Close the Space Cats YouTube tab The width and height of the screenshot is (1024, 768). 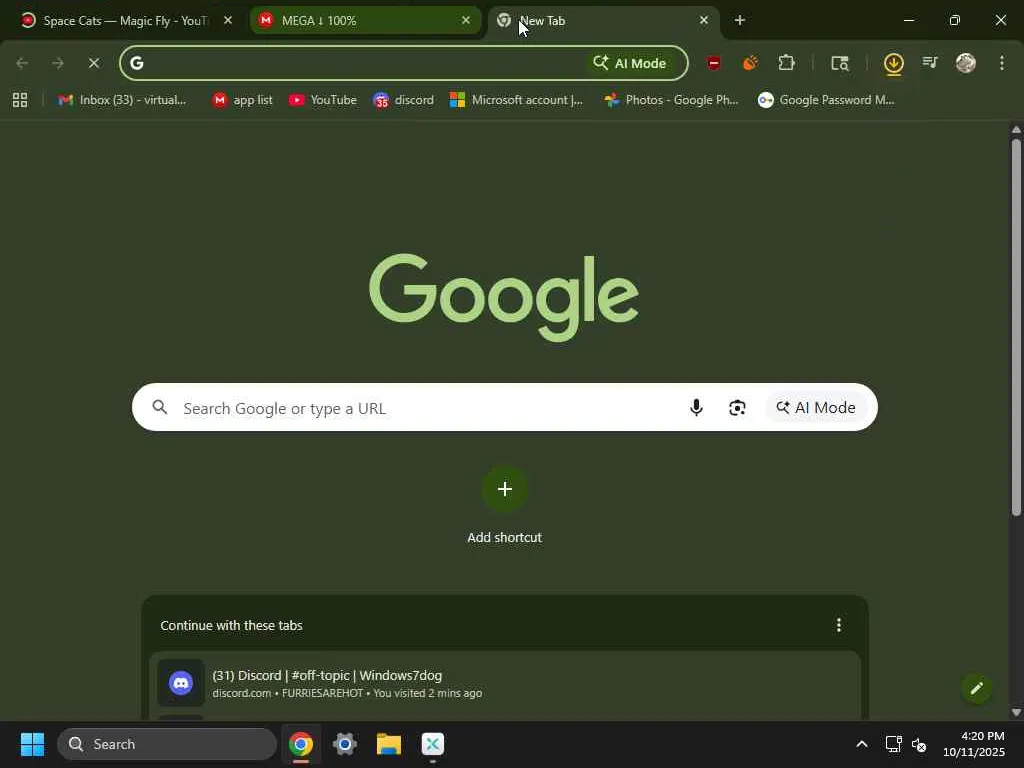pos(228,20)
